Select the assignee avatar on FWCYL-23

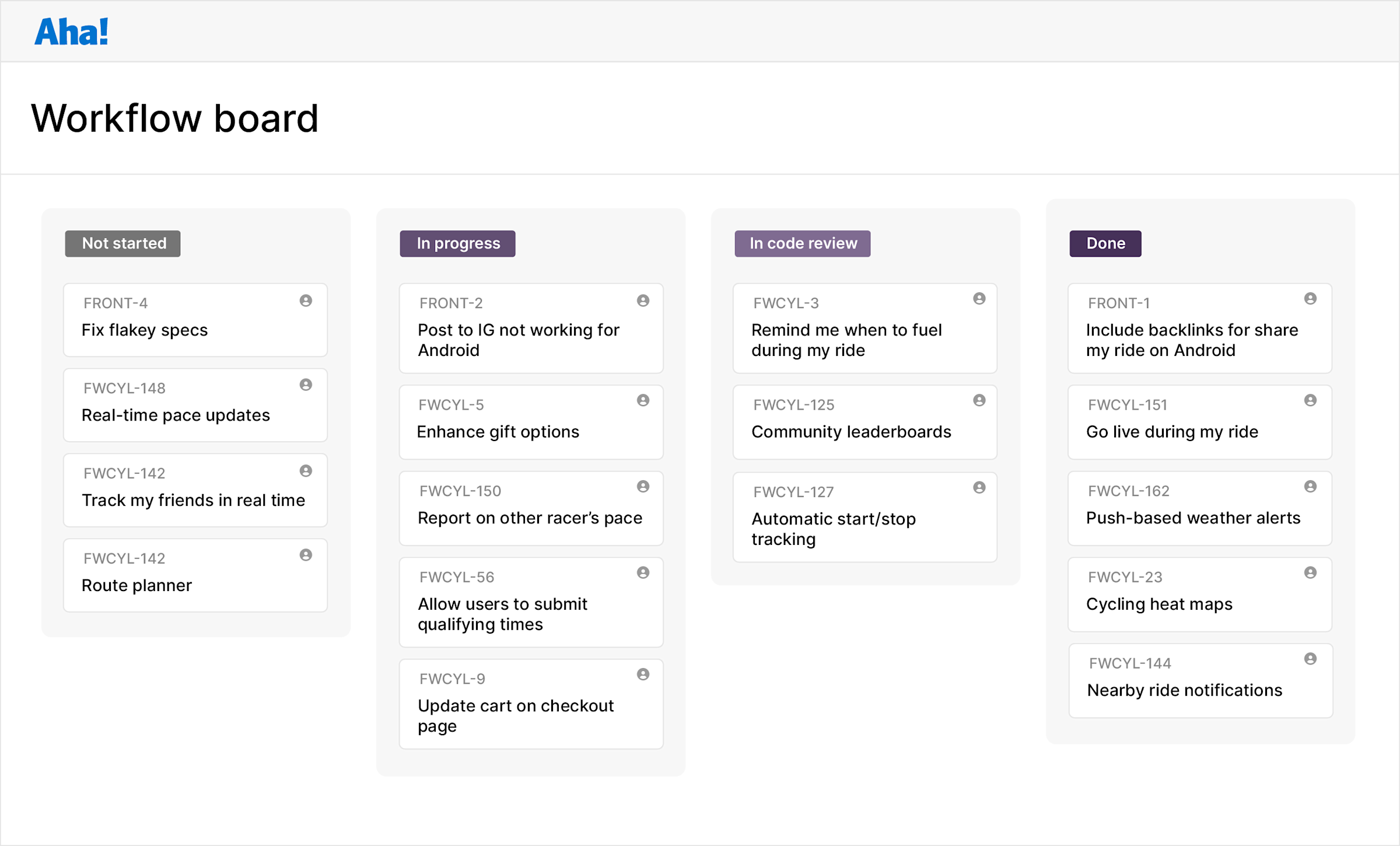1310,574
